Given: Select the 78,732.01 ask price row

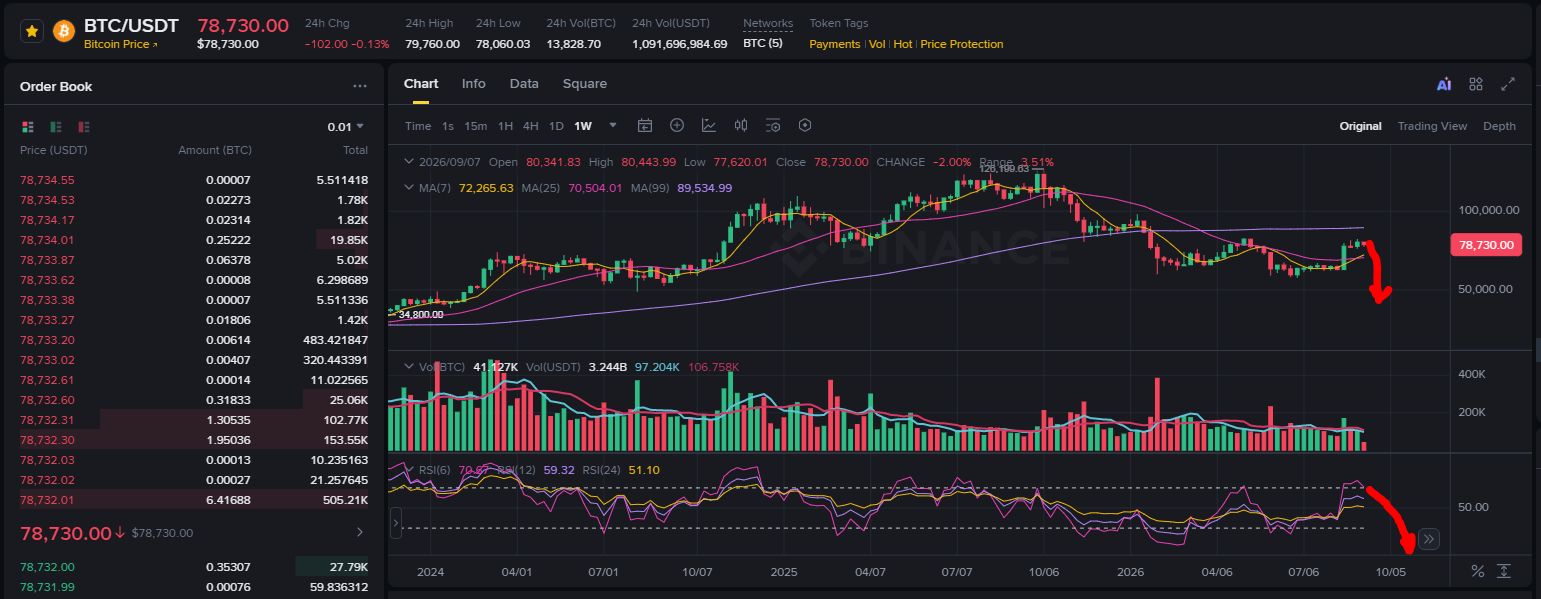Looking at the screenshot, I should [x=194, y=500].
